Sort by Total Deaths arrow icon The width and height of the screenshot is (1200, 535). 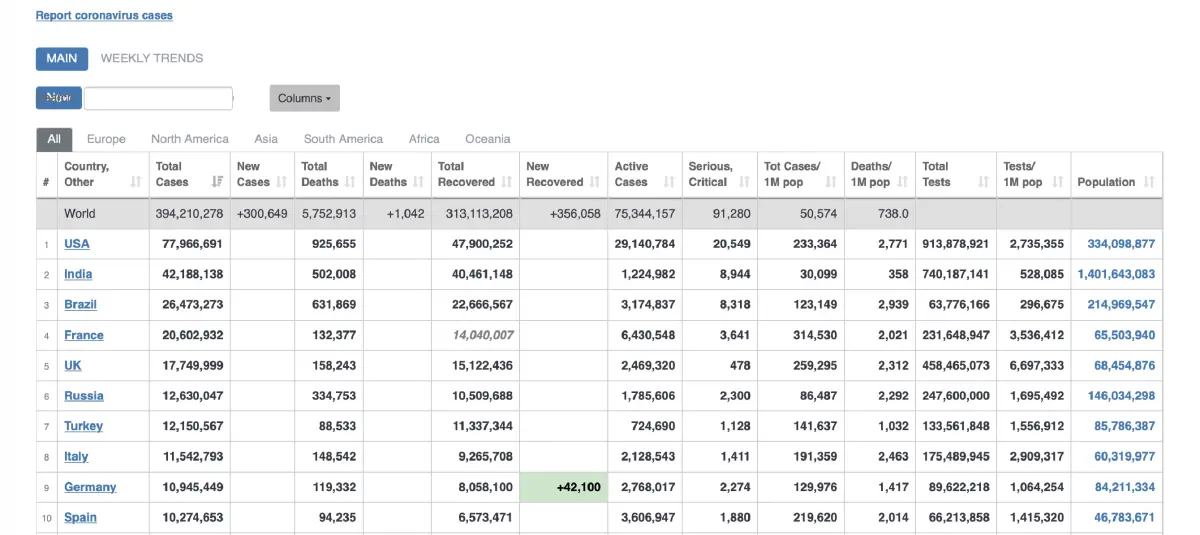[350, 182]
